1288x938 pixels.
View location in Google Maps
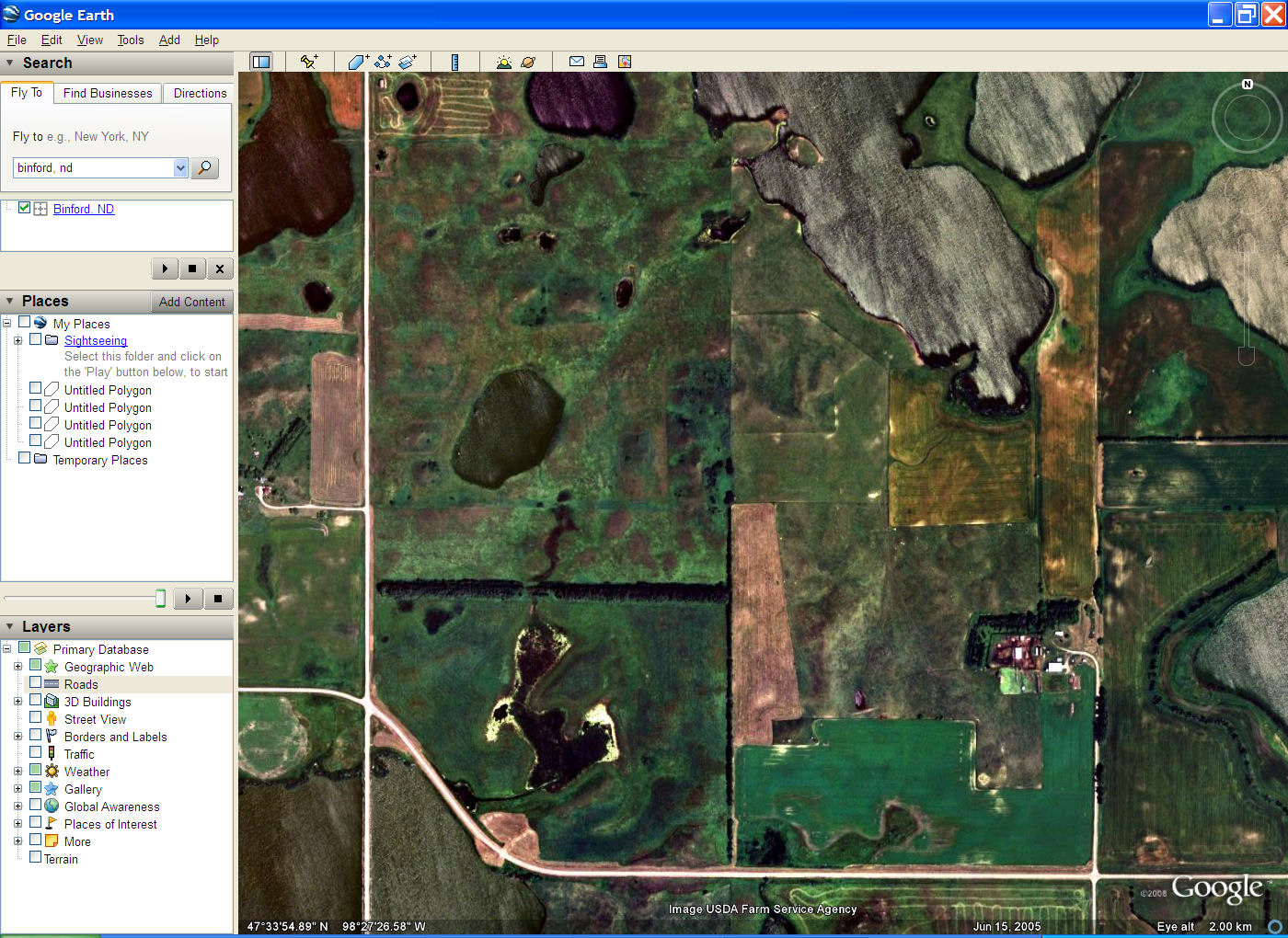pyautogui.click(x=625, y=62)
